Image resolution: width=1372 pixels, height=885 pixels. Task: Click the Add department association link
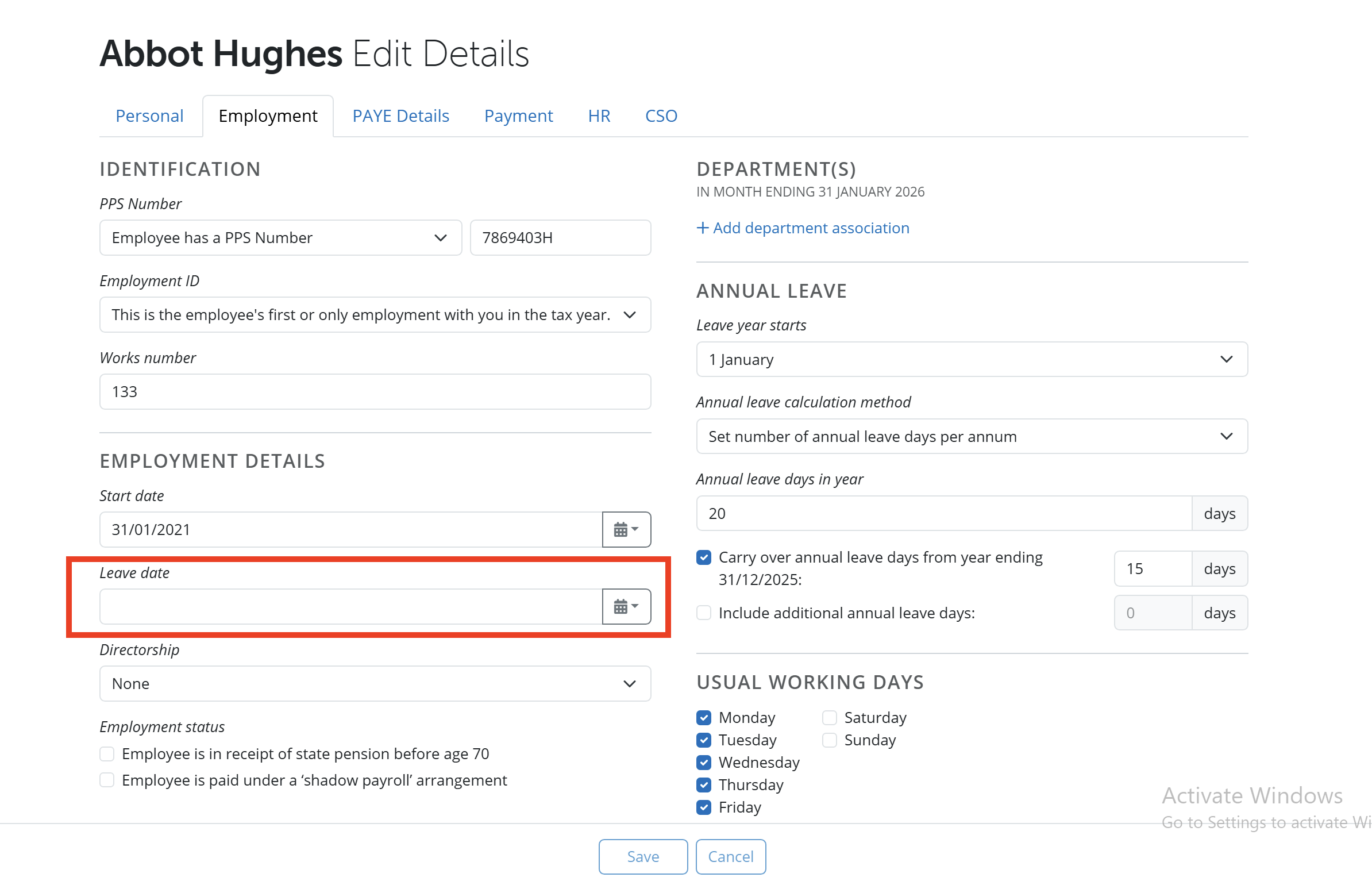803,228
